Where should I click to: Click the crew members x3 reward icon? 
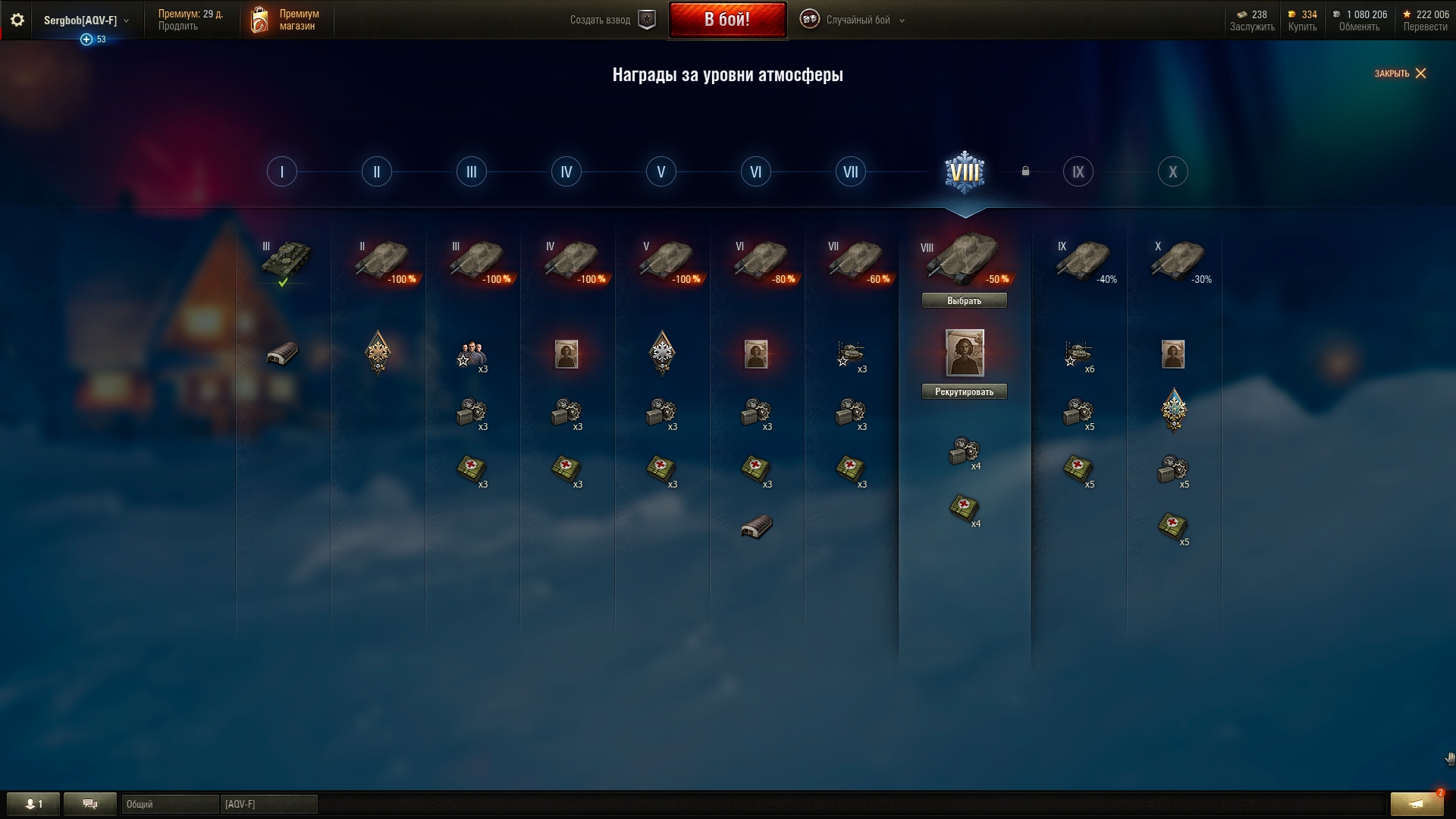[472, 355]
